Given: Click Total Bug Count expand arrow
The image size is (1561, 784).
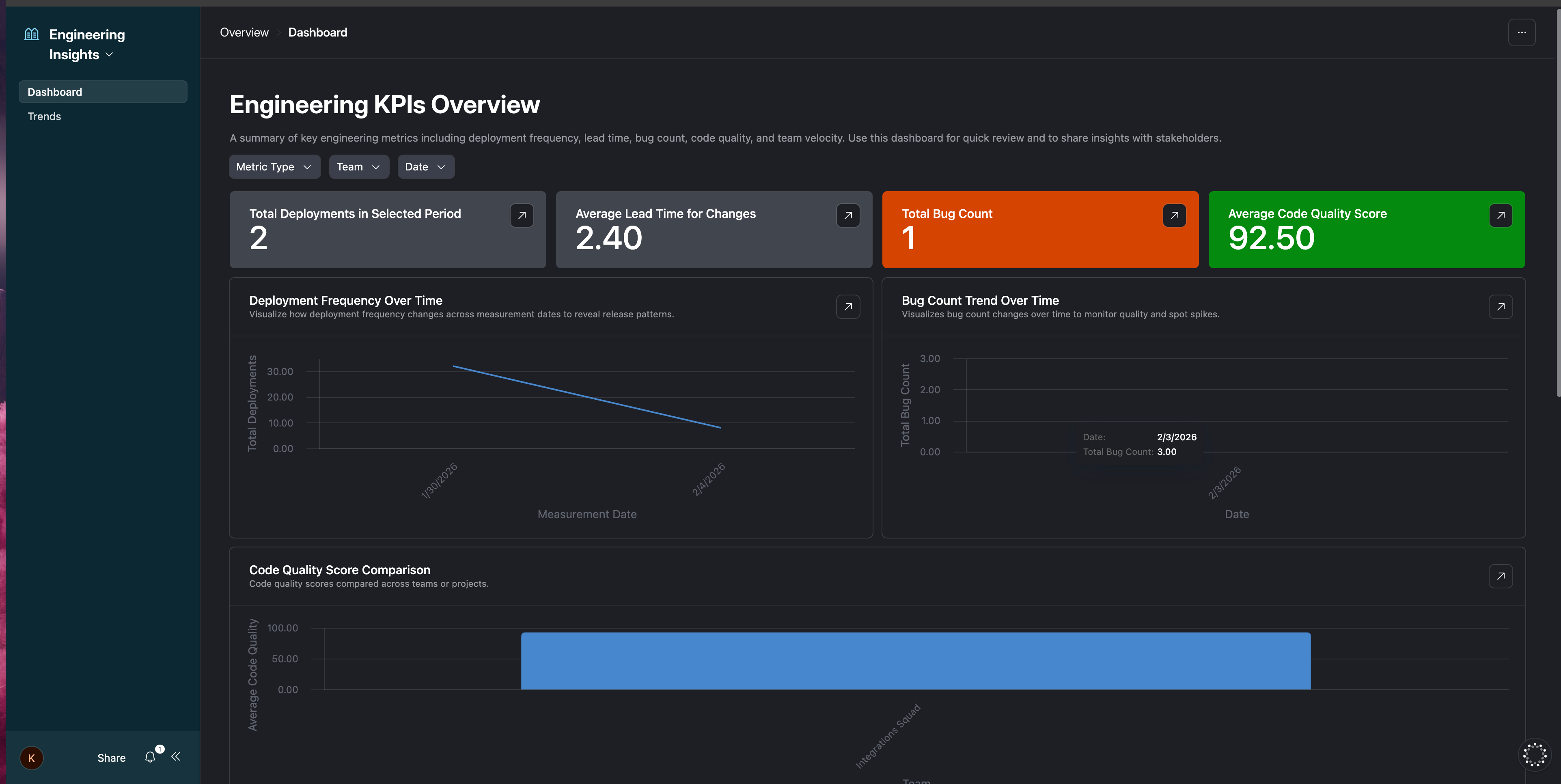Looking at the screenshot, I should pyautogui.click(x=1174, y=216).
